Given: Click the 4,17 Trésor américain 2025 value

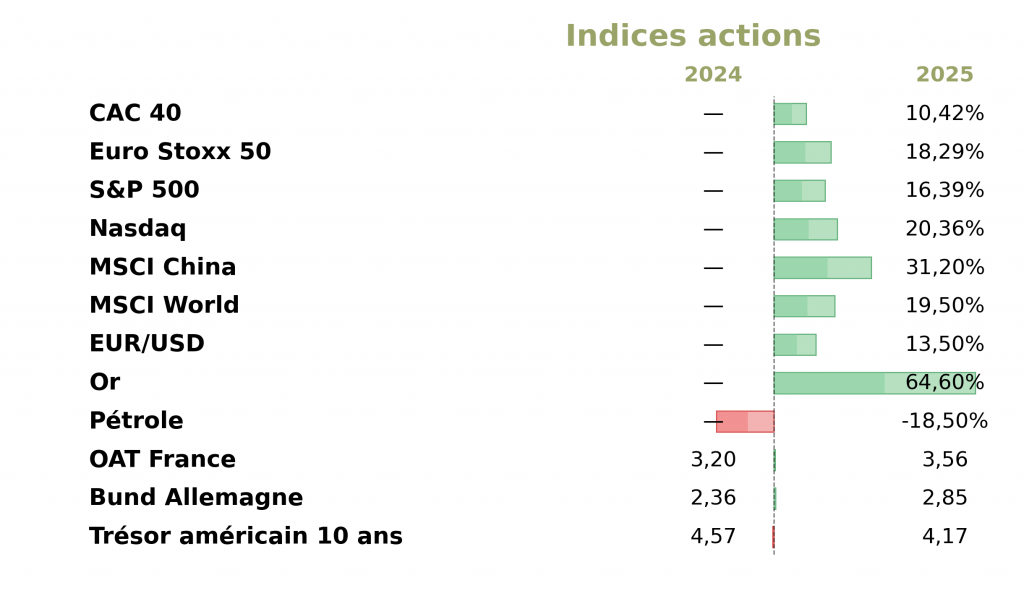Looking at the screenshot, I should [x=944, y=537].
